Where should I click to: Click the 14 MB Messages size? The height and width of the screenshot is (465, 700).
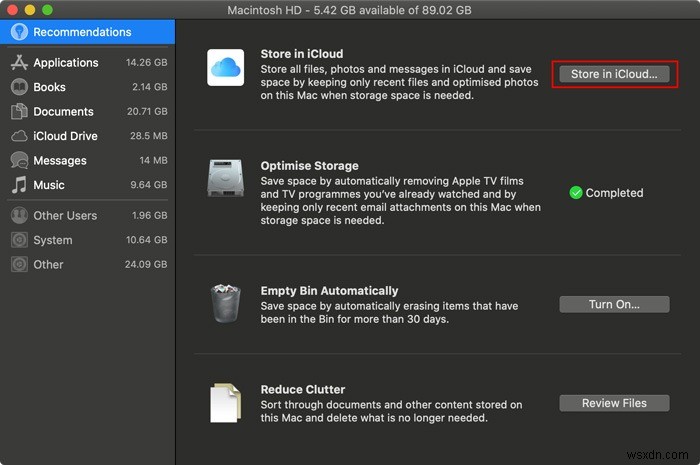[x=154, y=160]
